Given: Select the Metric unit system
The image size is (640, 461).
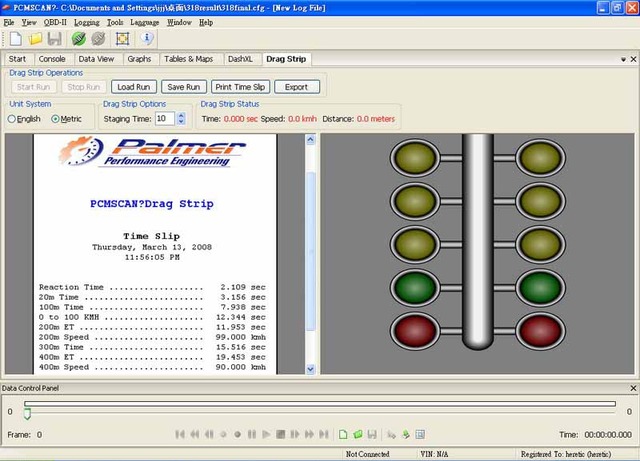Looking at the screenshot, I should (x=56, y=119).
